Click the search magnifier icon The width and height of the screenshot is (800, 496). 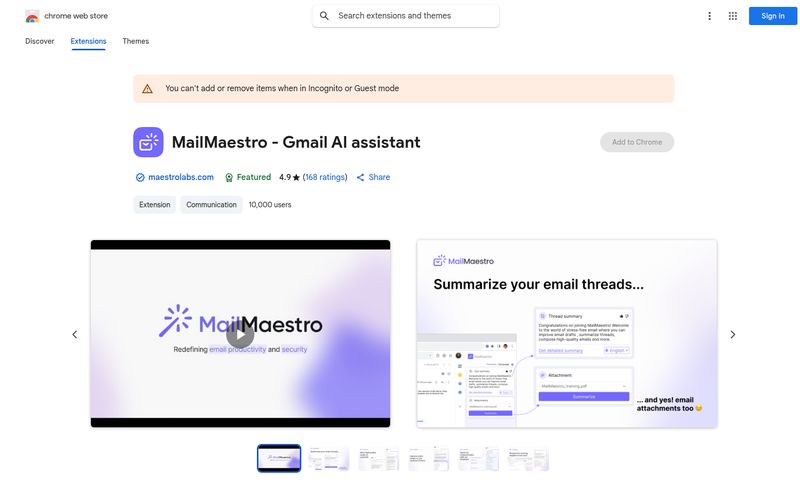324,16
